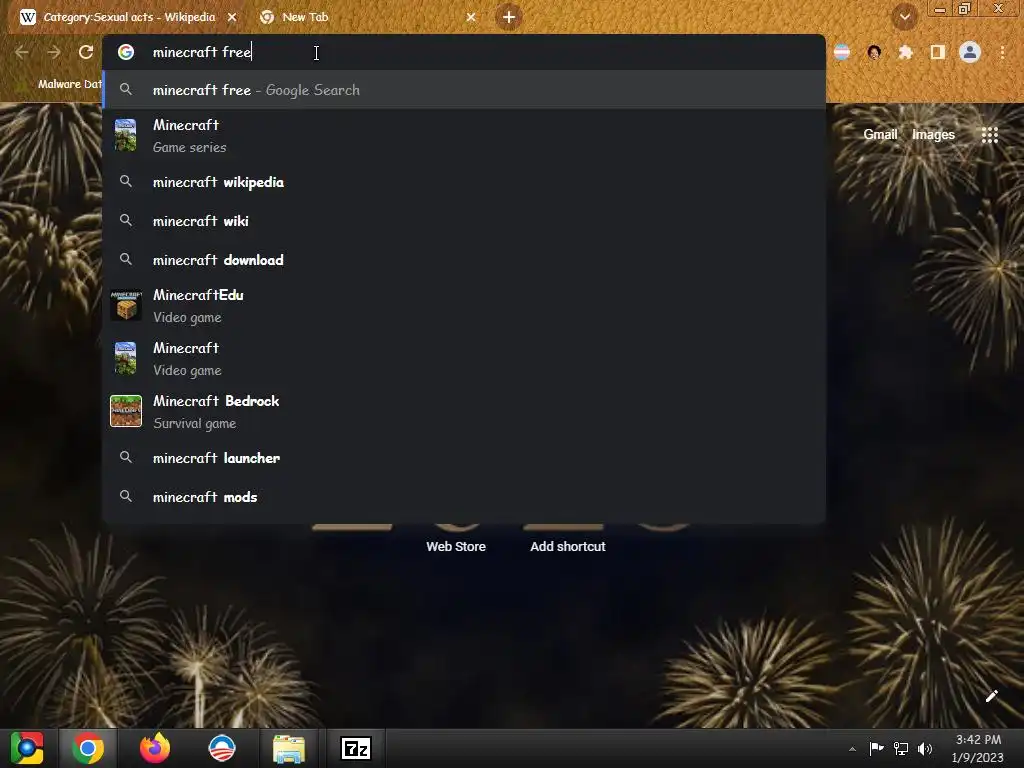
Task: Choose the 'minecraft wiki' suggestion
Action: (x=464, y=221)
